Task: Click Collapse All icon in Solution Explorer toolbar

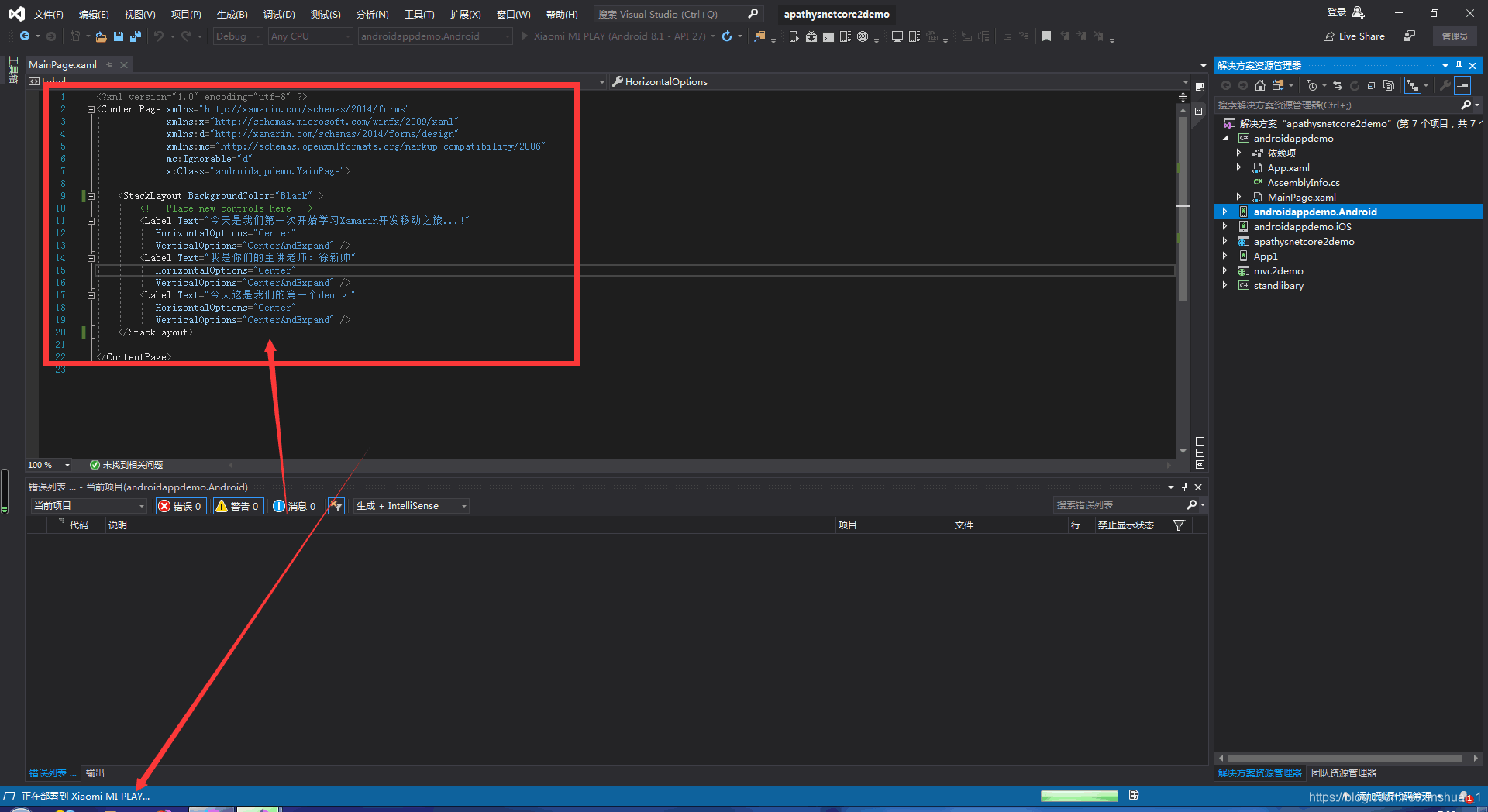Action: point(1372,85)
